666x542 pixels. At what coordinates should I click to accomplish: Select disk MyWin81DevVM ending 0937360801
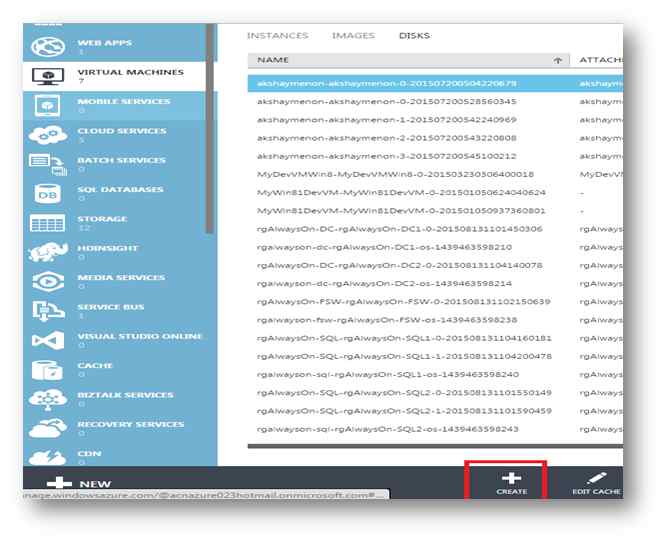(x=401, y=211)
